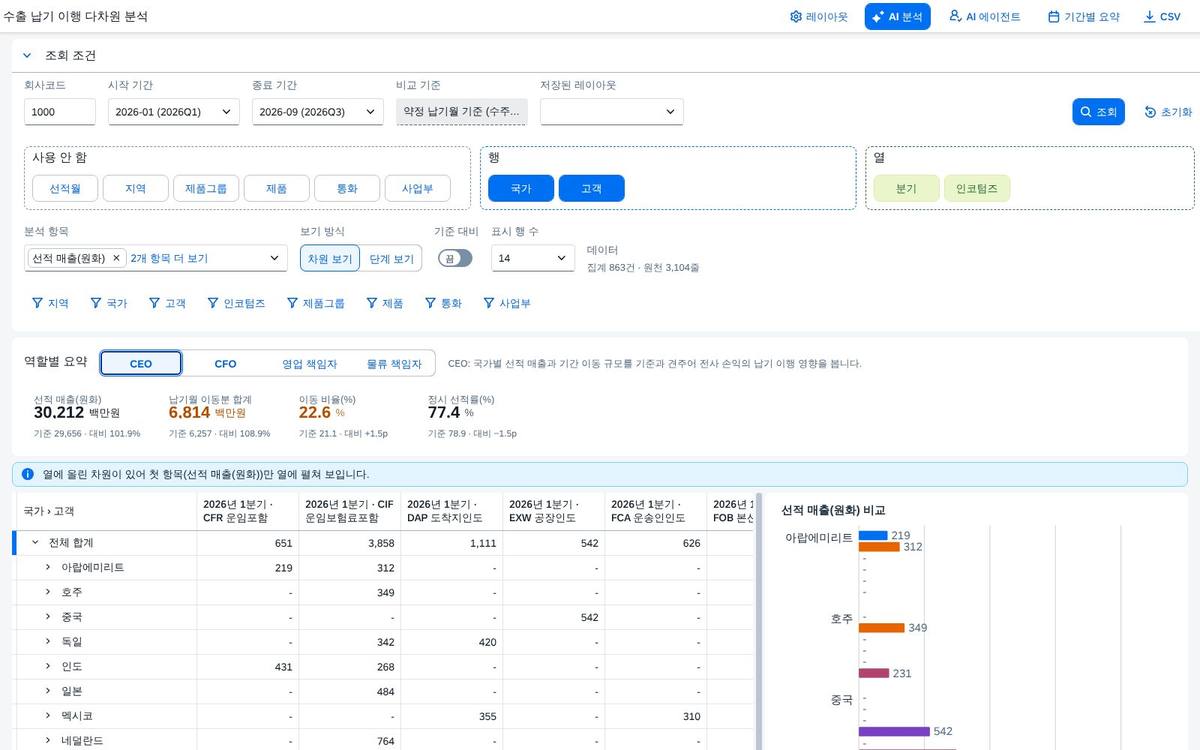1200x750 pixels.
Task: Open the 고객 filter
Action: click(x=167, y=303)
